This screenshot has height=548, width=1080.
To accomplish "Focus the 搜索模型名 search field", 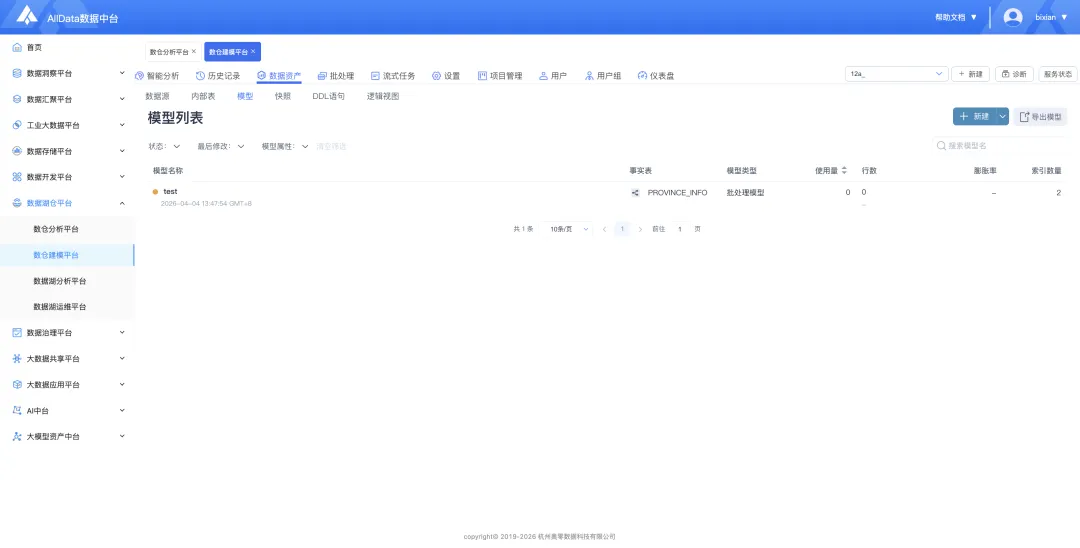I will tap(1000, 146).
